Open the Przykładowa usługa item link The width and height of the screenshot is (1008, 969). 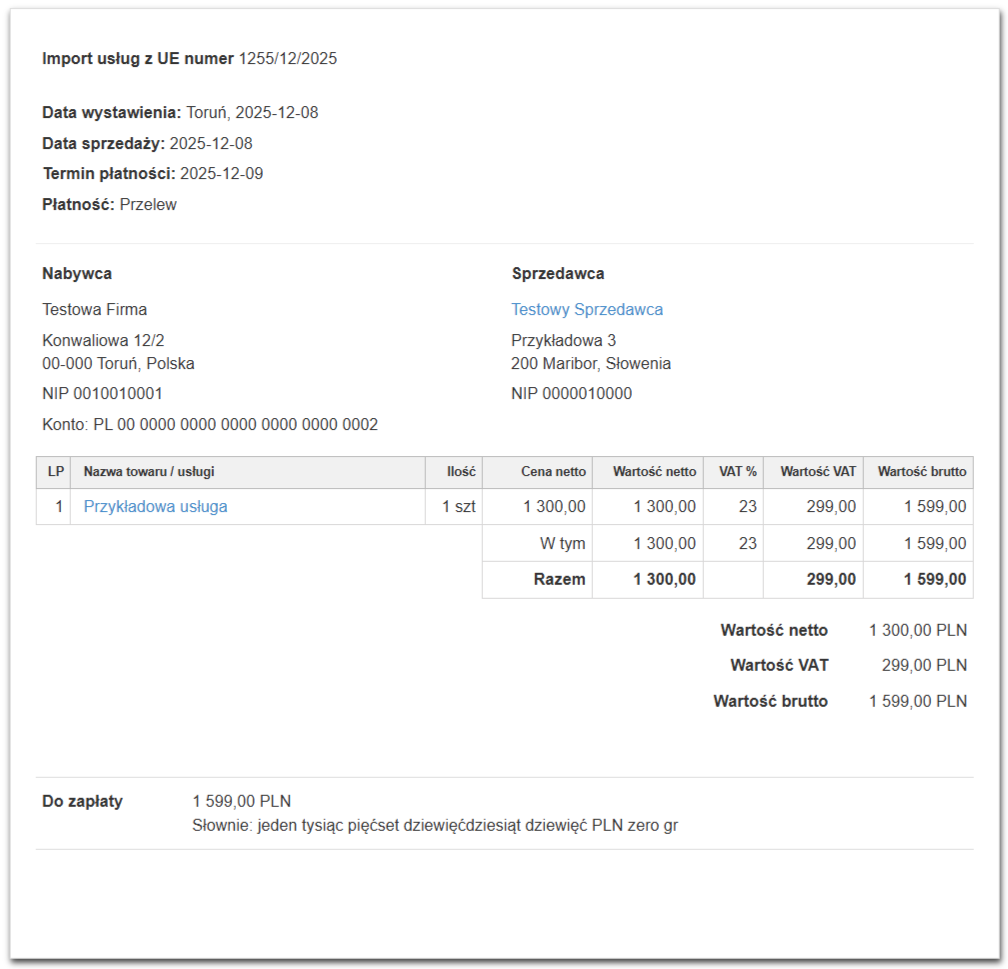155,507
